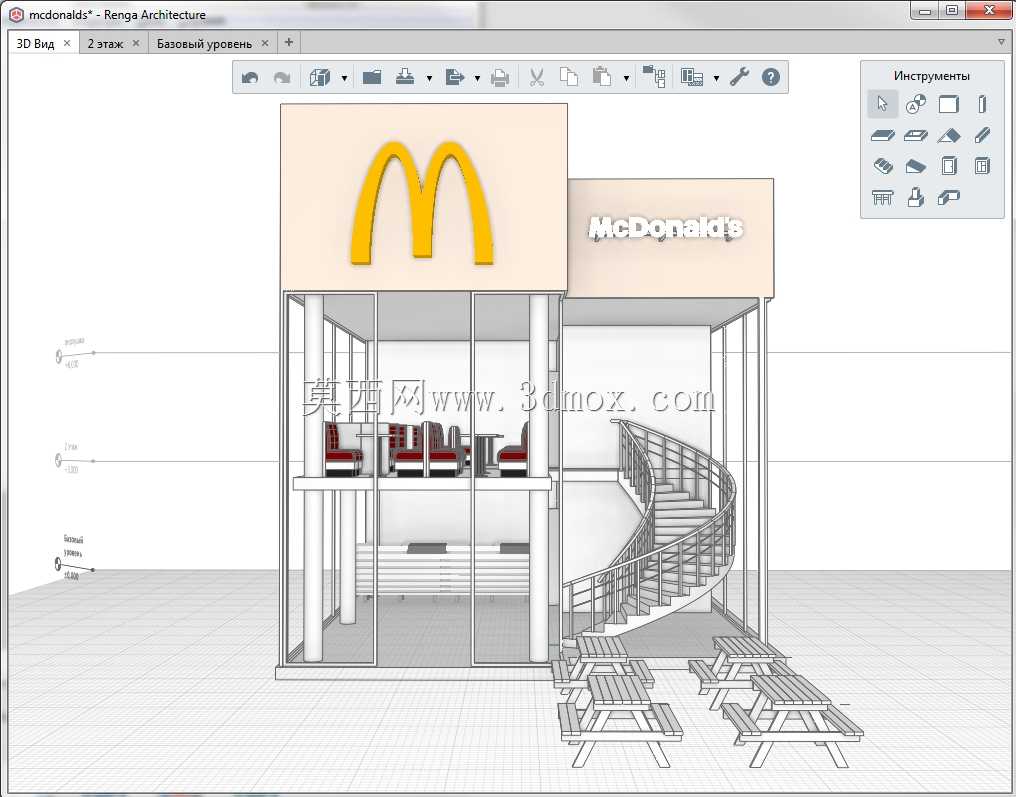Click the yellow M arches sign in the model
Image resolution: width=1016 pixels, height=797 pixels.
click(x=422, y=203)
